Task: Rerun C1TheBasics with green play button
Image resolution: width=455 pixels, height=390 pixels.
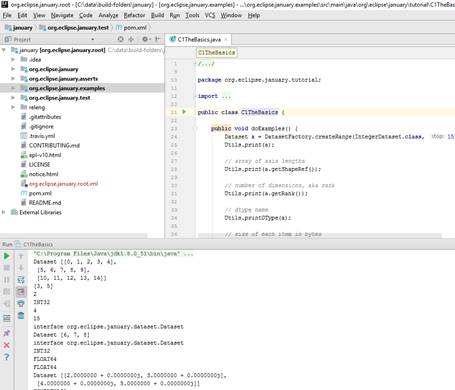Action: coord(6,256)
